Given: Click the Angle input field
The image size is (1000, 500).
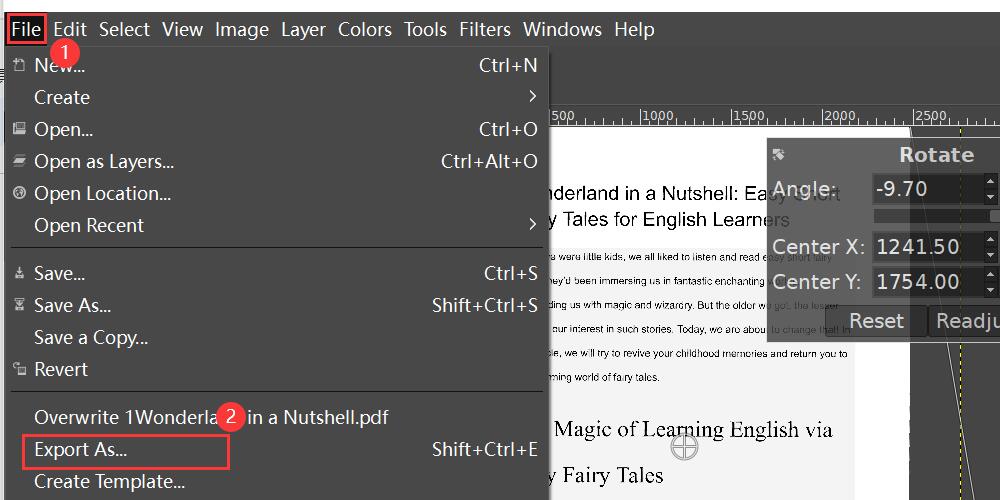Looking at the screenshot, I should tap(927, 189).
